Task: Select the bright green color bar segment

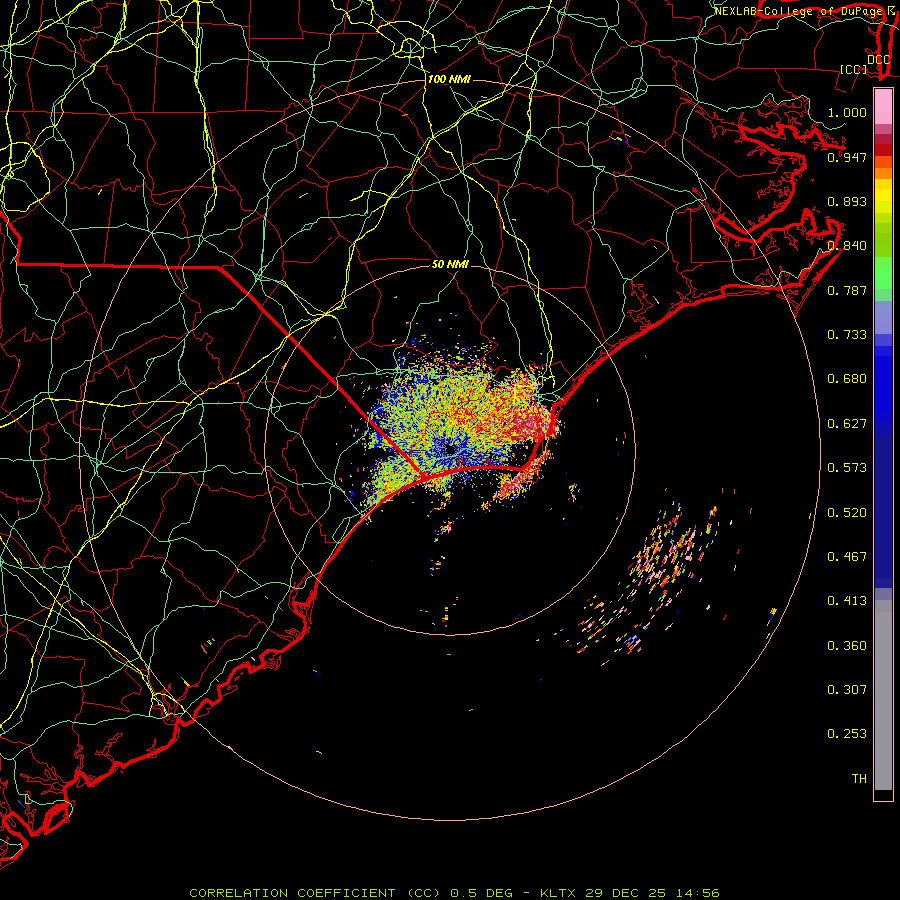Action: tap(883, 273)
